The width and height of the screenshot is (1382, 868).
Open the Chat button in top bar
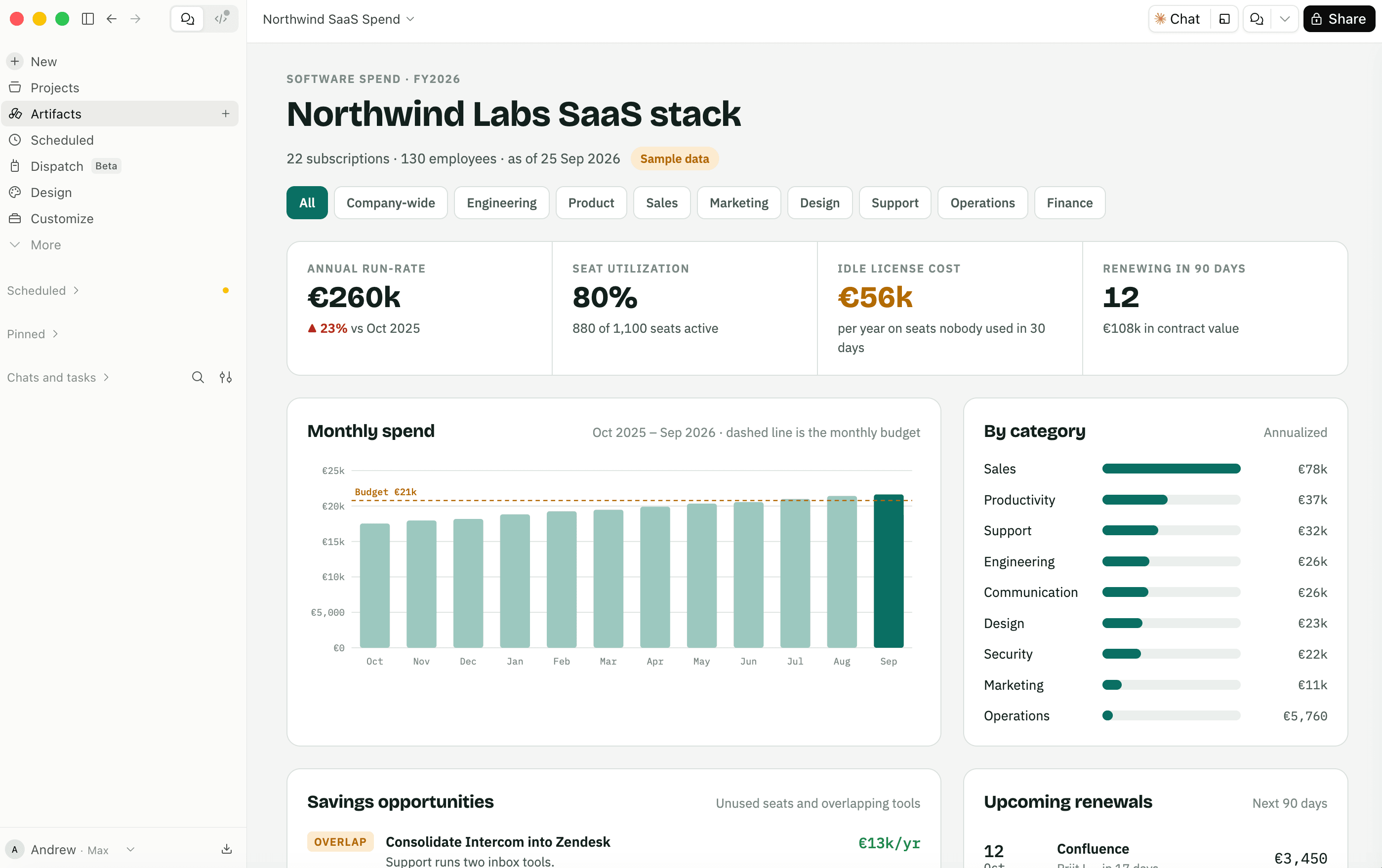pos(1178,19)
